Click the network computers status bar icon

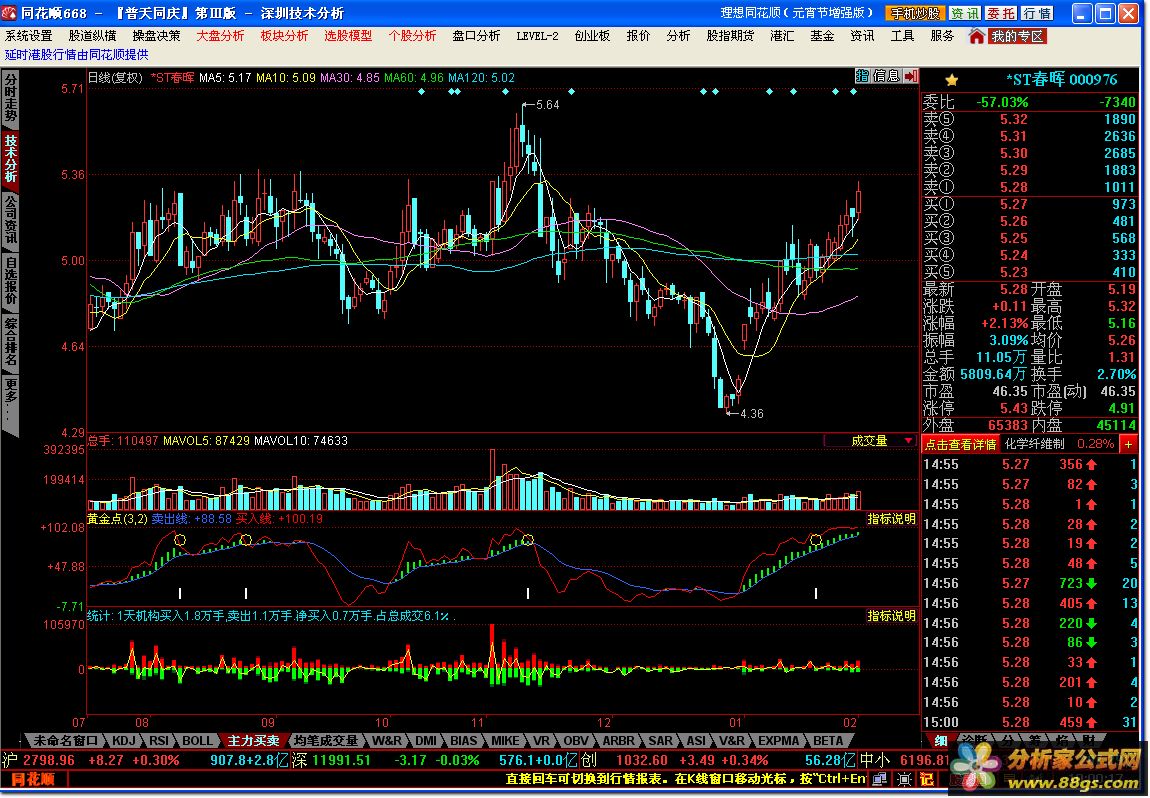pos(879,779)
